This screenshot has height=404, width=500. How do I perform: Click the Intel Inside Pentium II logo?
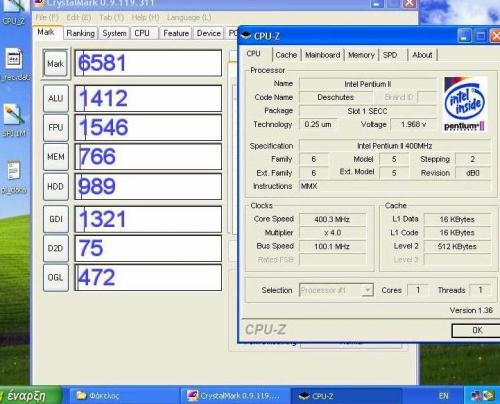(465, 104)
